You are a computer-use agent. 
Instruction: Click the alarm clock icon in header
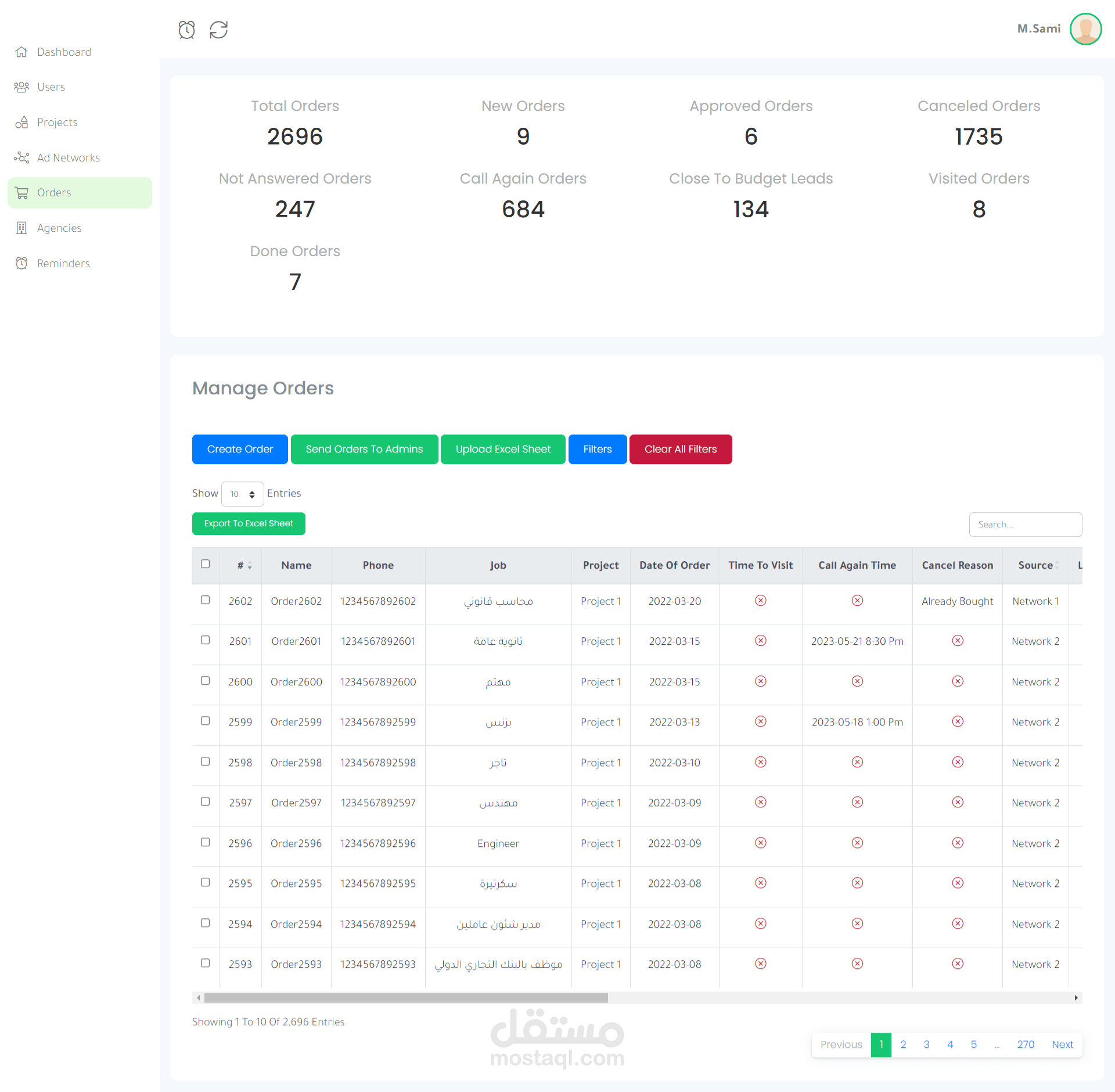[x=186, y=30]
